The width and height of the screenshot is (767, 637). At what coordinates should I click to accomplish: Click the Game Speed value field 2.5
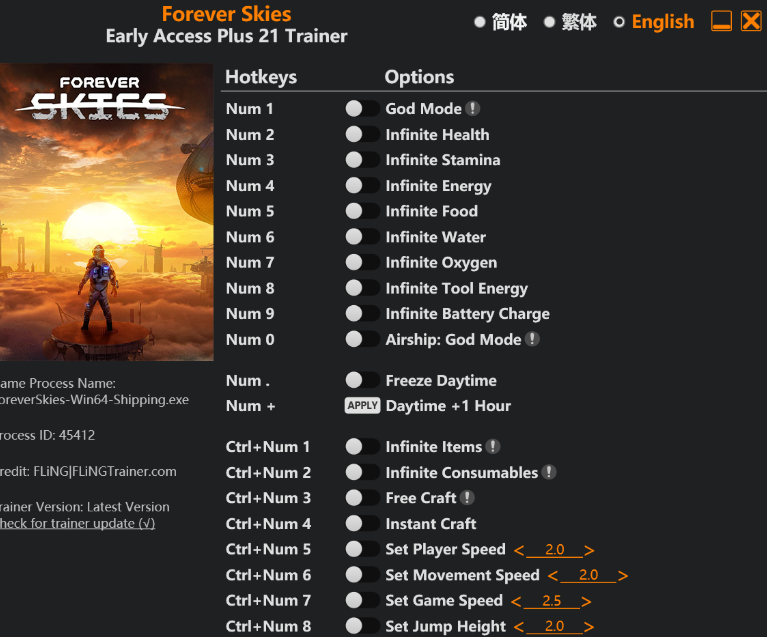tap(551, 600)
